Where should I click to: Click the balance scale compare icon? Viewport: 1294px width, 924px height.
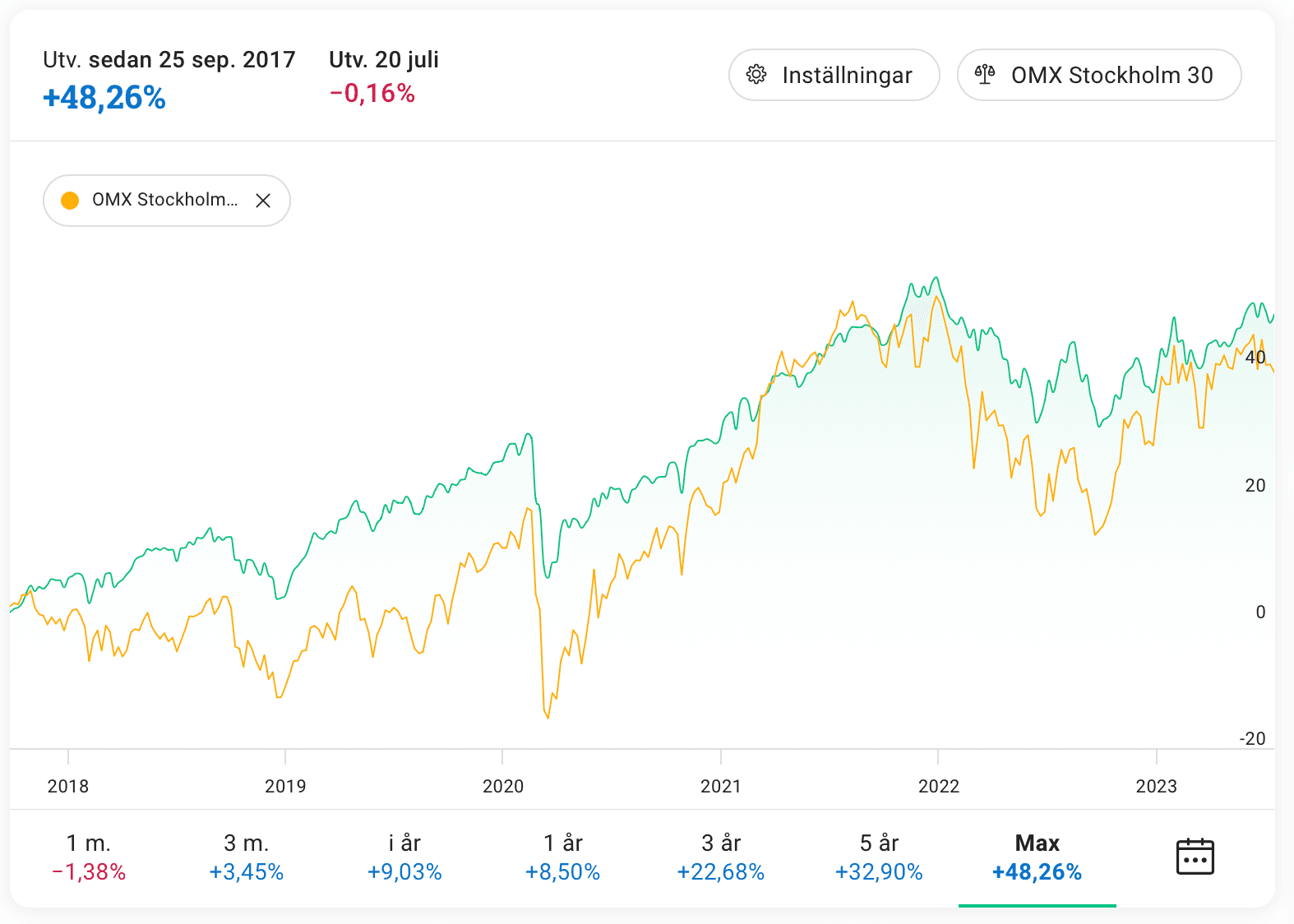click(x=985, y=75)
